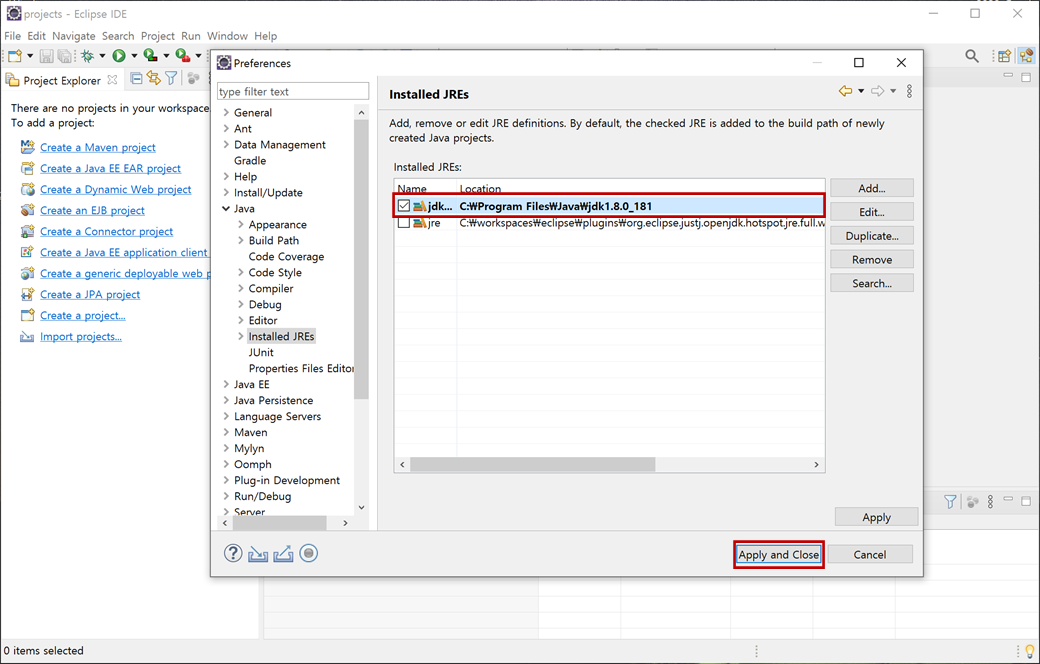Click the Coverage run toolbar icon
1040x664 pixels.
[x=151, y=56]
